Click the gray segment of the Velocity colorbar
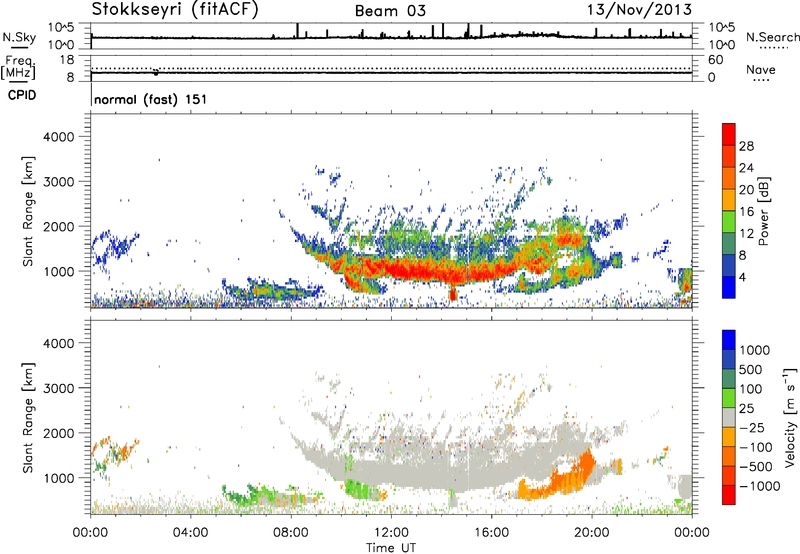 click(x=729, y=417)
